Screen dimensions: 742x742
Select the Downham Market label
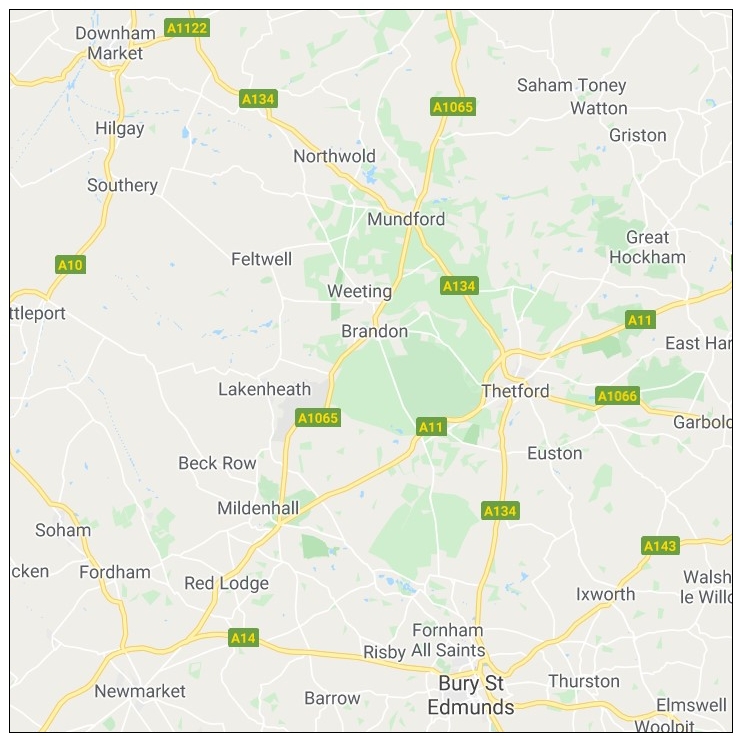[x=115, y=43]
